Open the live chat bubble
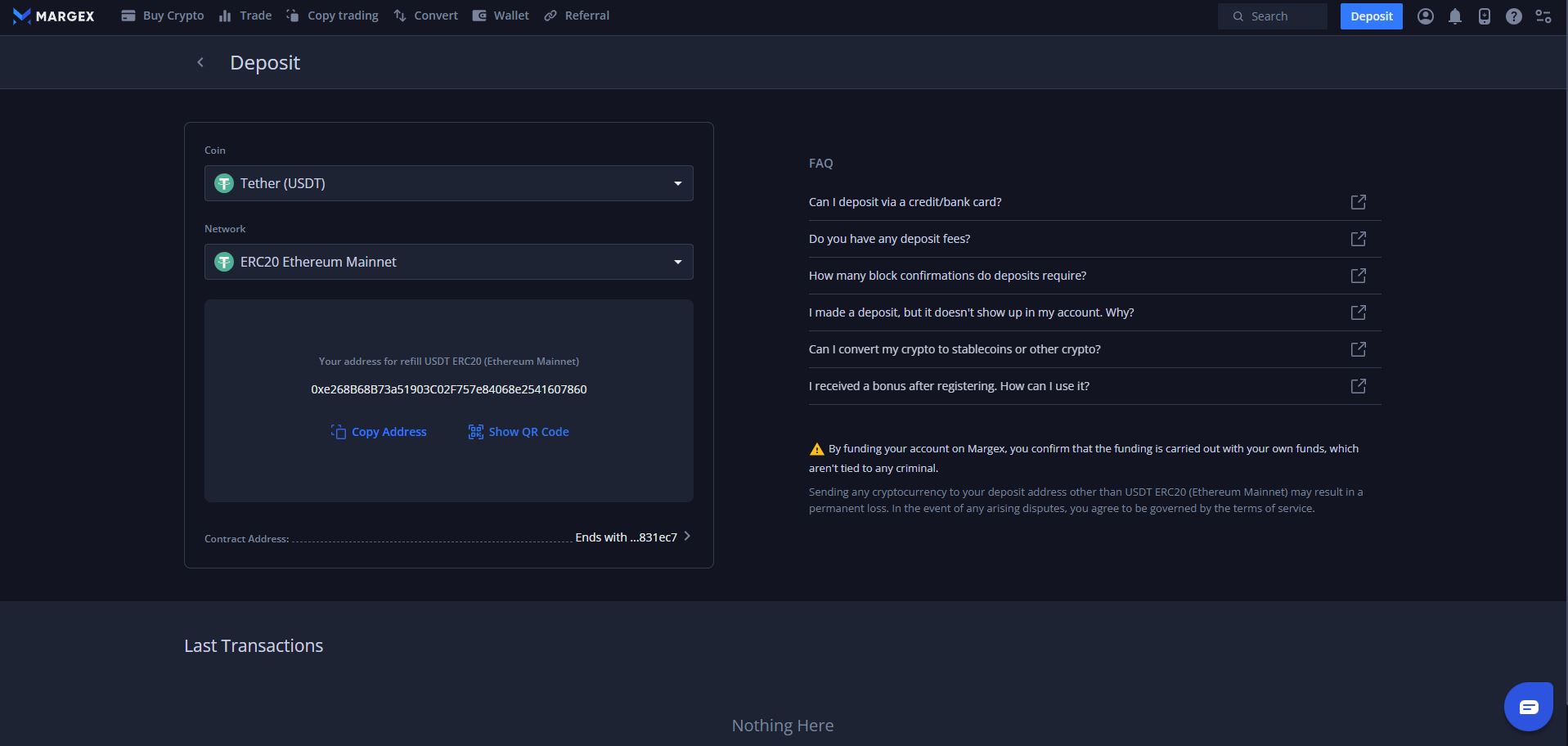 (1528, 707)
